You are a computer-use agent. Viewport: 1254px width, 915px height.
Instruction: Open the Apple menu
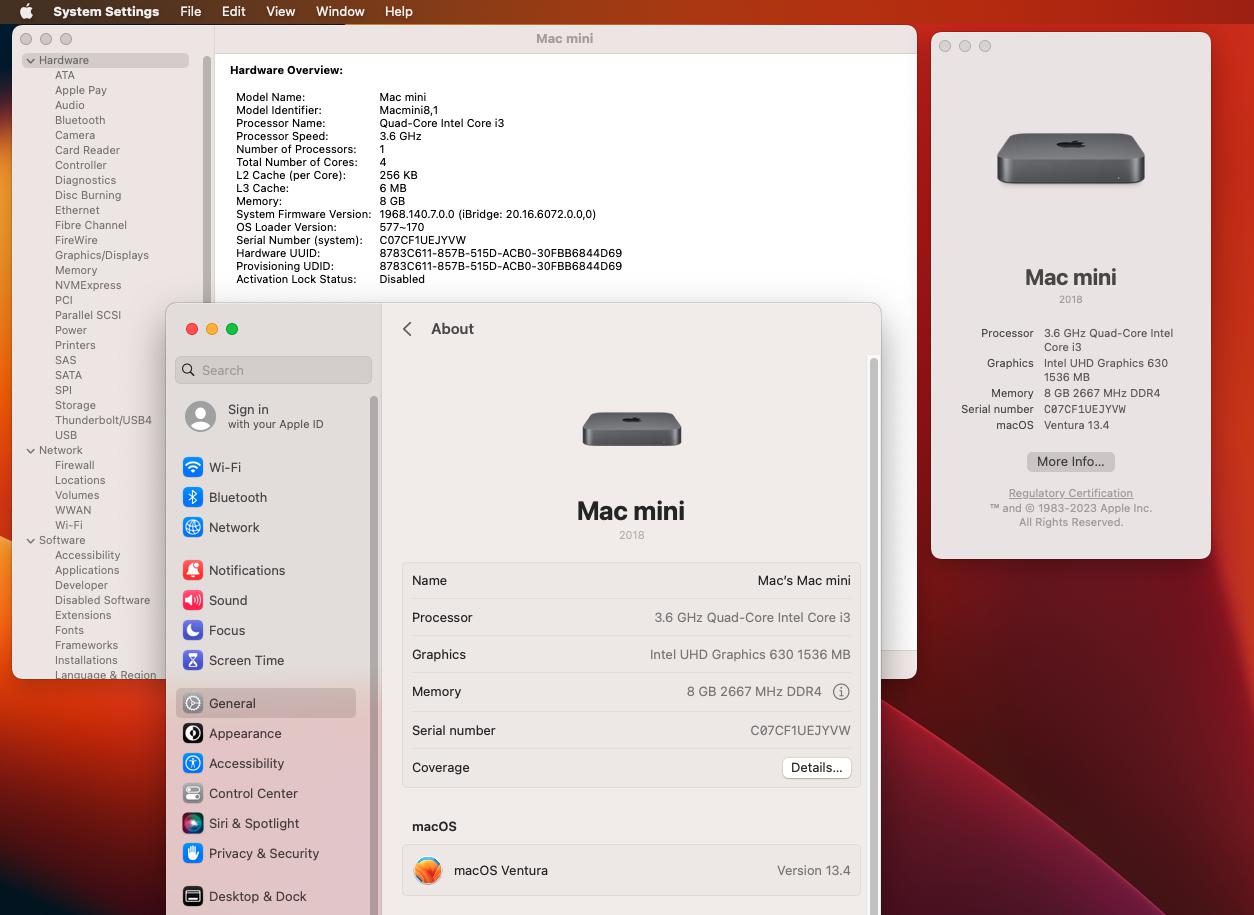(x=26, y=11)
